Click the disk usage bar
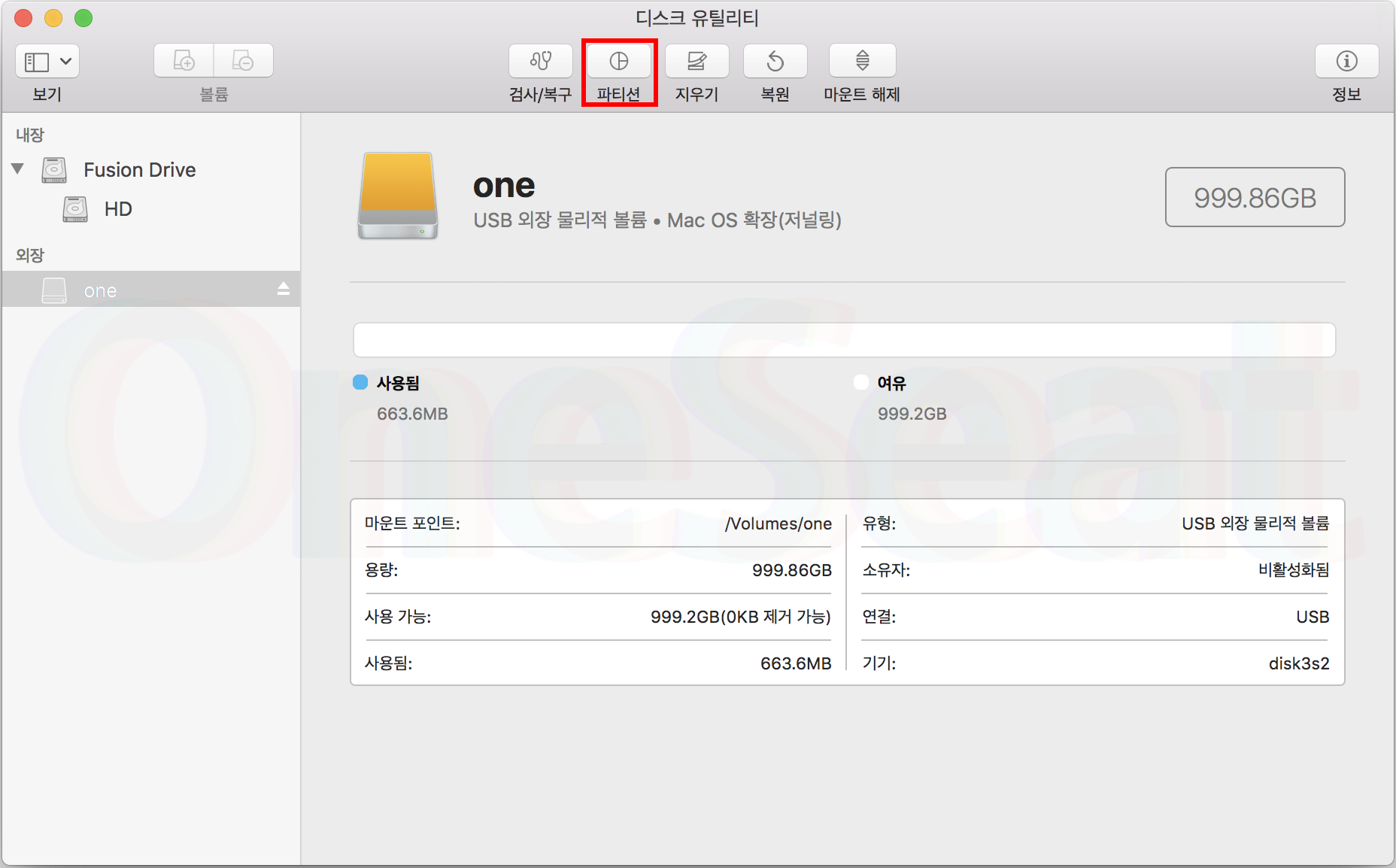Screen dimensions: 1396x868 (x=844, y=340)
